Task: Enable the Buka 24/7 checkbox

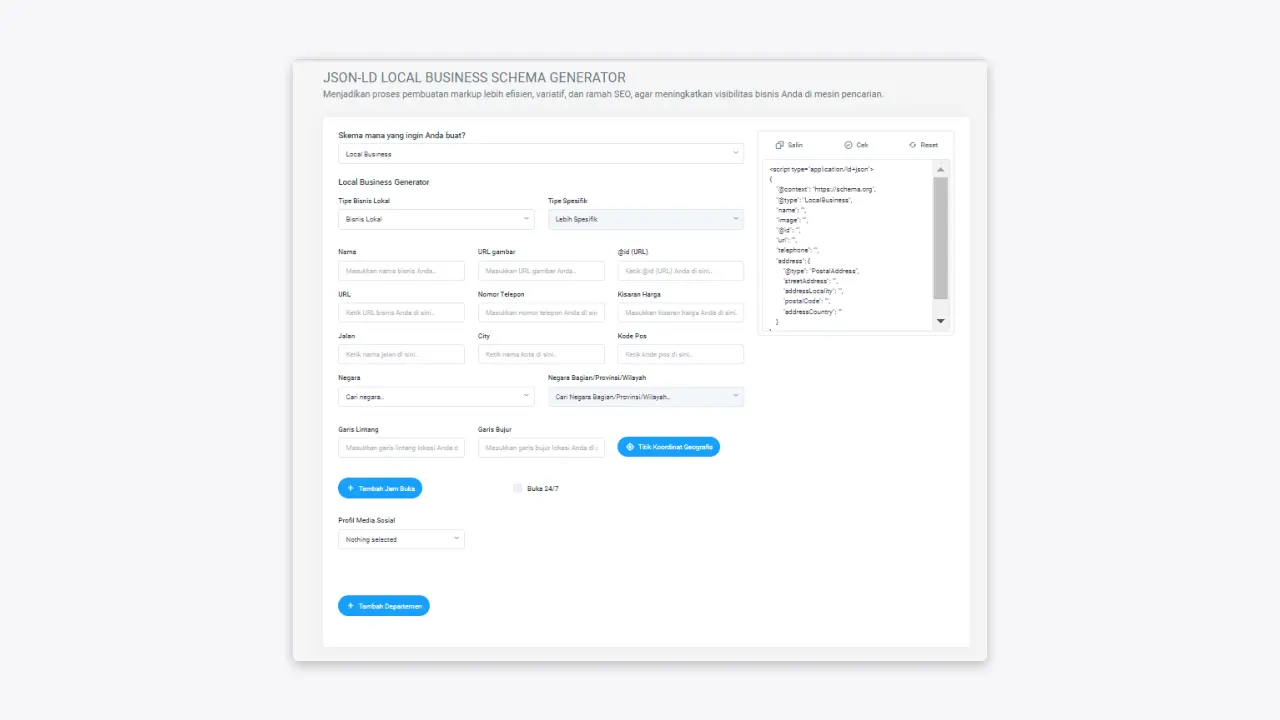Action: pos(517,488)
